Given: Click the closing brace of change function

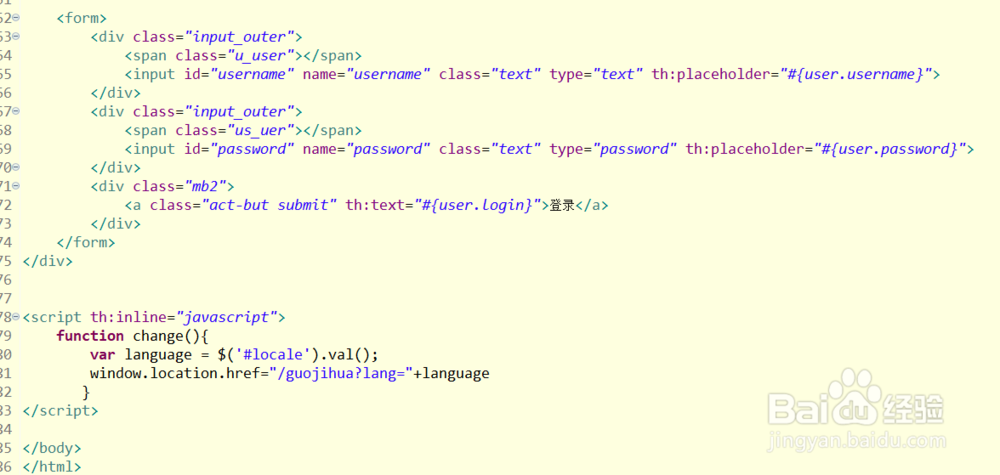Looking at the screenshot, I should tap(86, 391).
